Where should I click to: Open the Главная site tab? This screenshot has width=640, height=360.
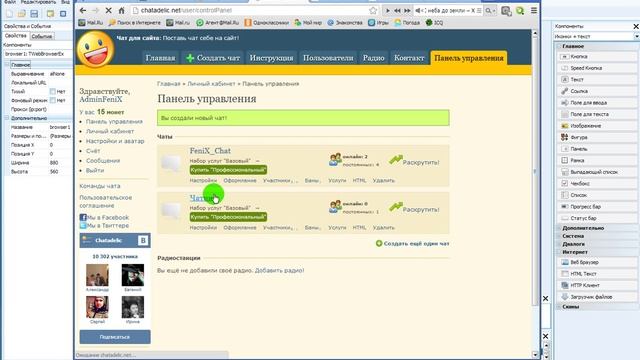click(160, 58)
